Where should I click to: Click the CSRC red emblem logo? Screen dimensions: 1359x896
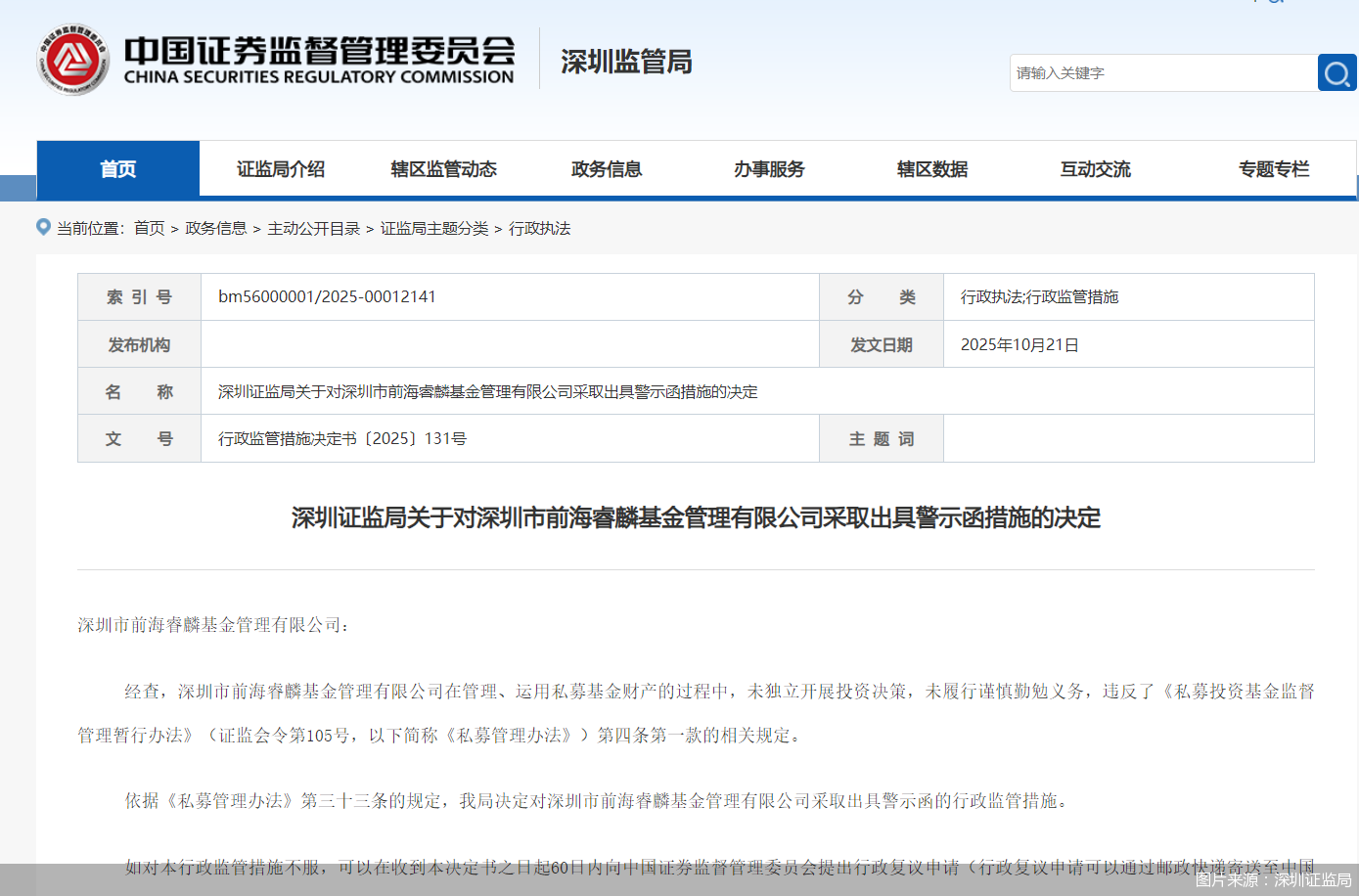(x=72, y=61)
